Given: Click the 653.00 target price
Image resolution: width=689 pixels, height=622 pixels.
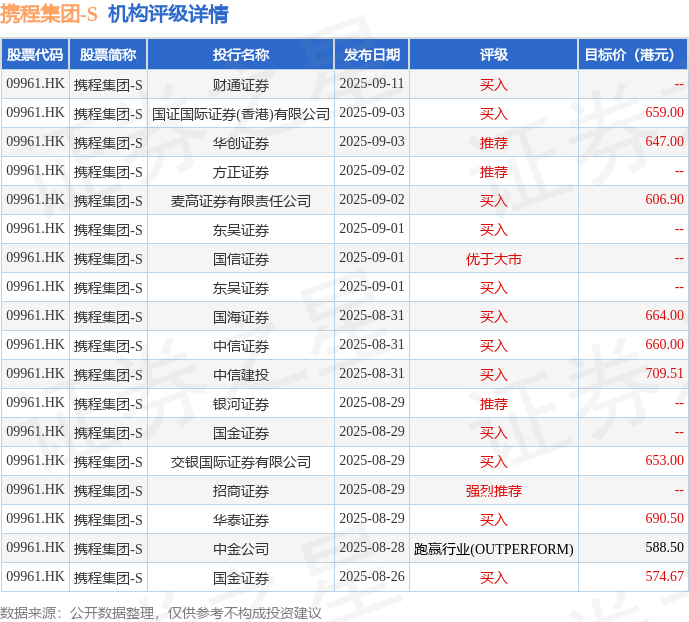Looking at the screenshot, I should (664, 460).
